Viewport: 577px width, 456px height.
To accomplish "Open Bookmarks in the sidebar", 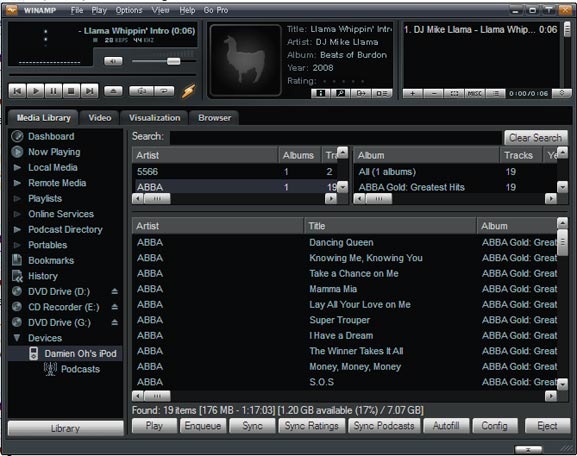I will (x=51, y=261).
